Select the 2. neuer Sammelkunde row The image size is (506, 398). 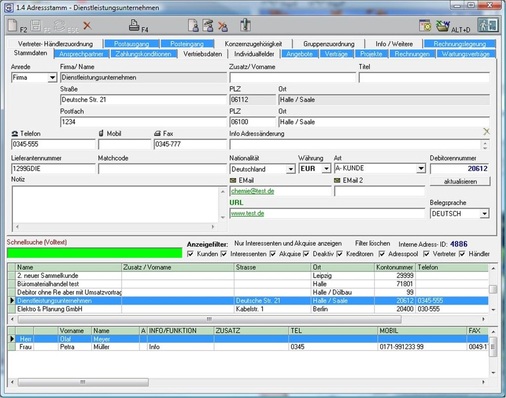click(248, 276)
